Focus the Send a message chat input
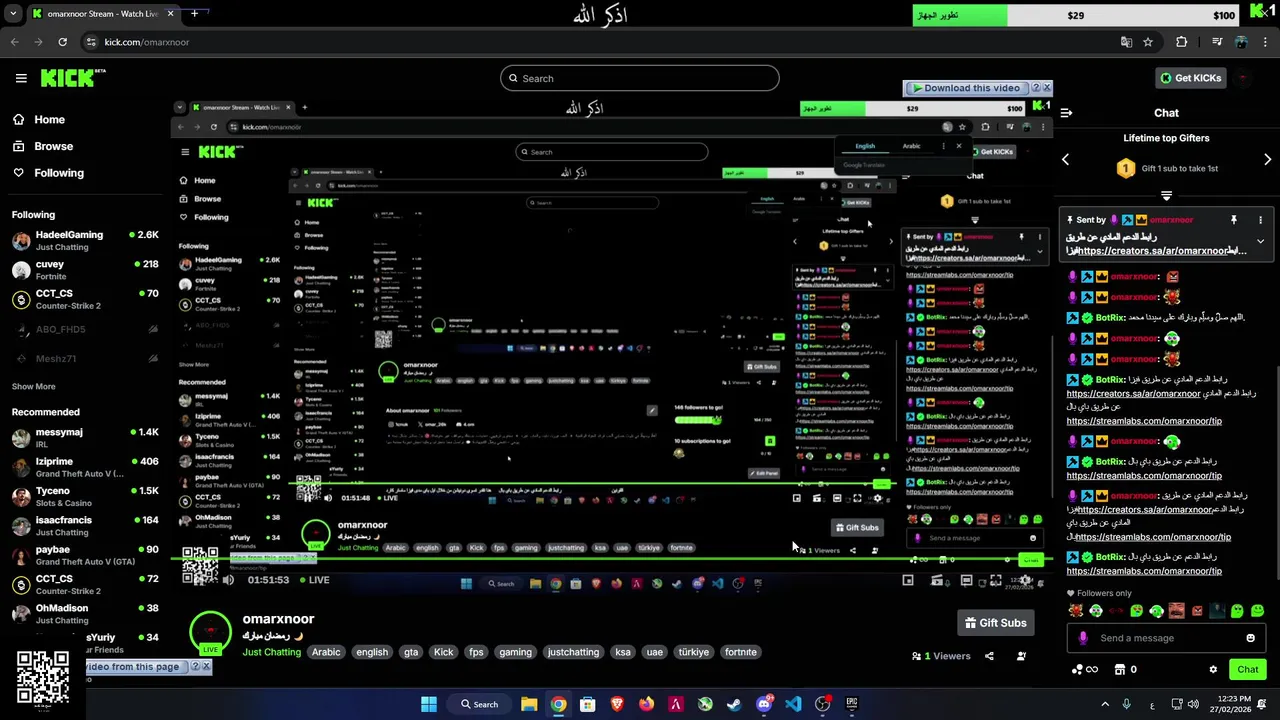 (1166, 638)
